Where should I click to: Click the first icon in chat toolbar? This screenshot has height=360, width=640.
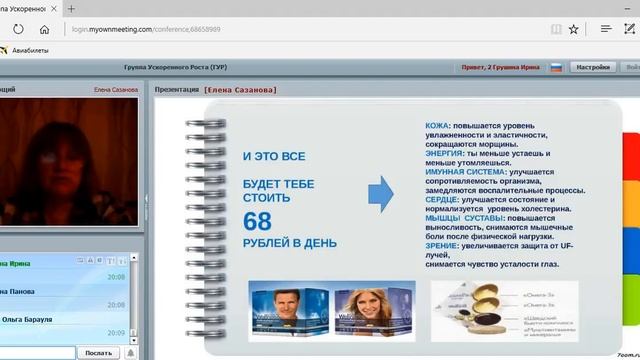point(80,260)
